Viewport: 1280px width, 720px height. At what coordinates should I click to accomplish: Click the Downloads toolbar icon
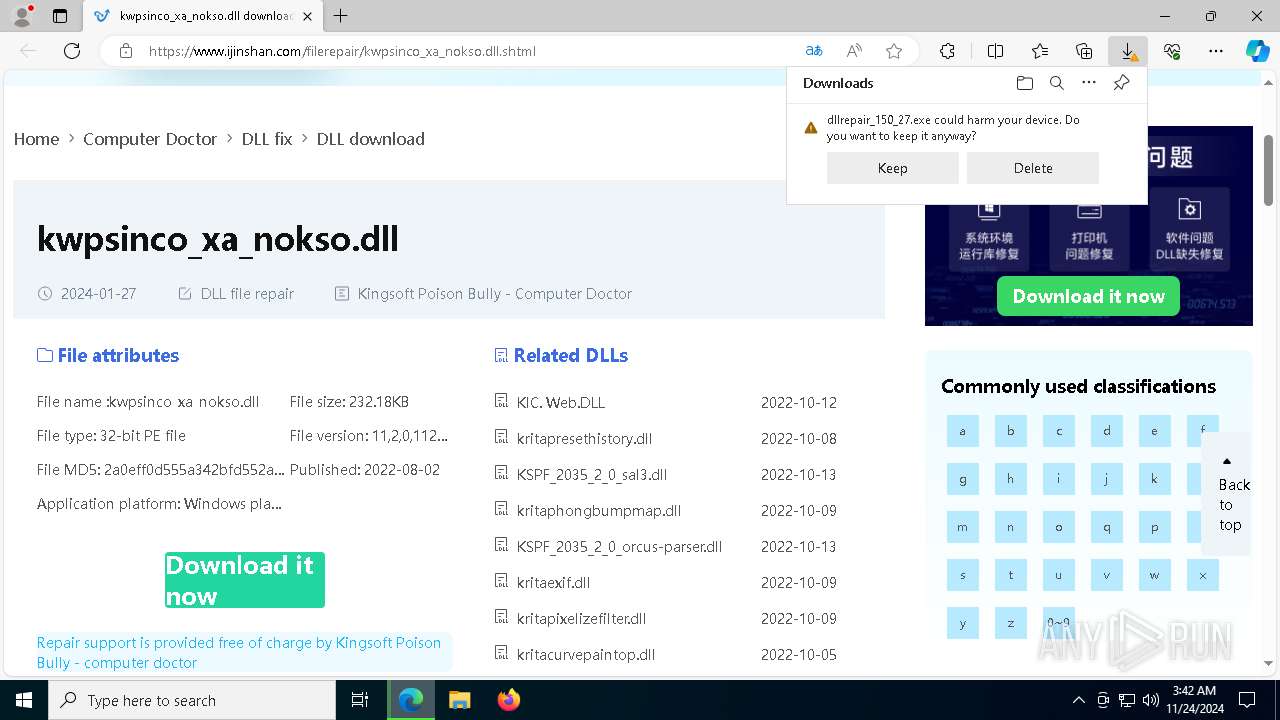[x=1128, y=51]
